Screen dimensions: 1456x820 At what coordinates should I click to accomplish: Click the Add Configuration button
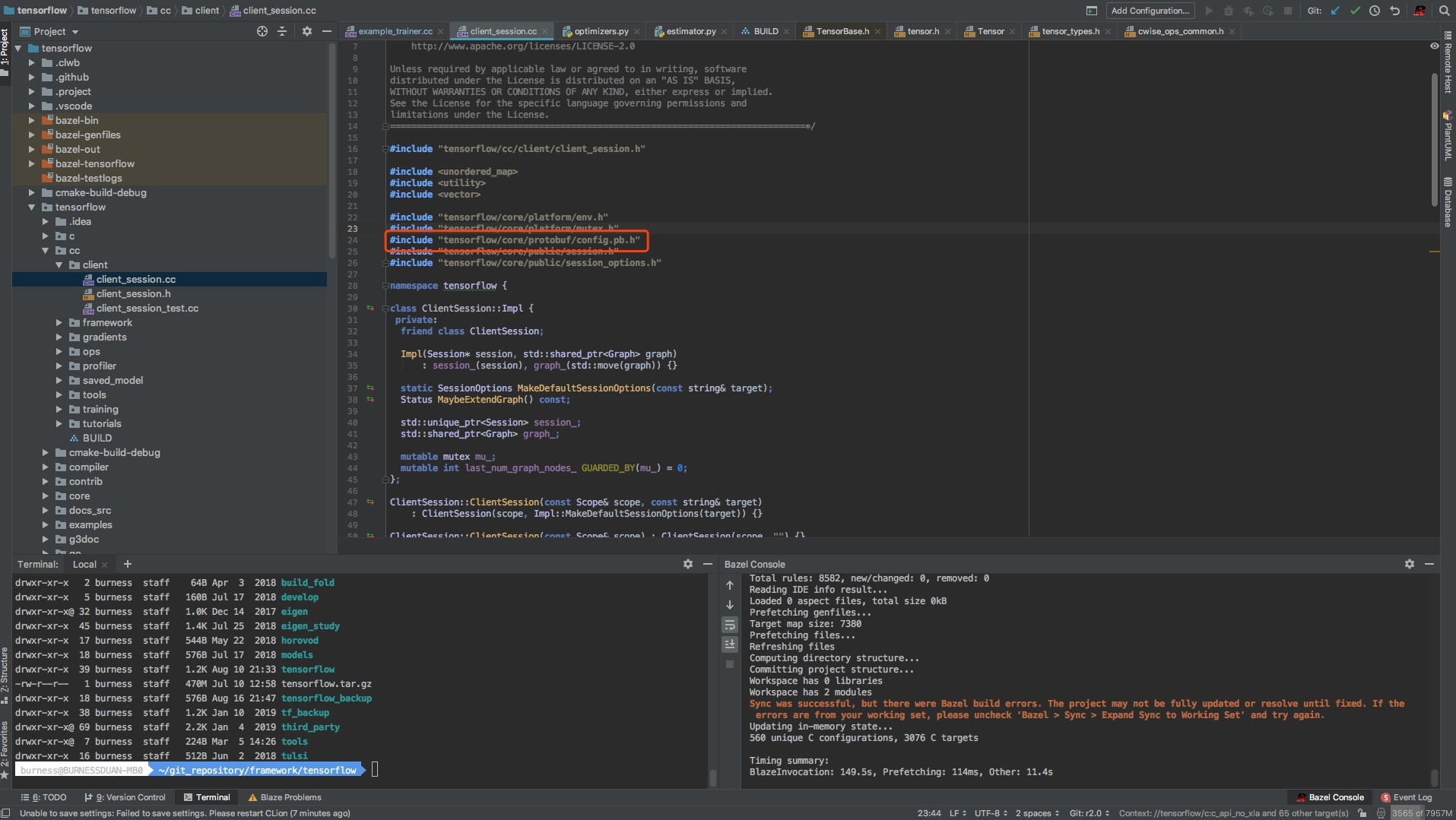click(1150, 11)
